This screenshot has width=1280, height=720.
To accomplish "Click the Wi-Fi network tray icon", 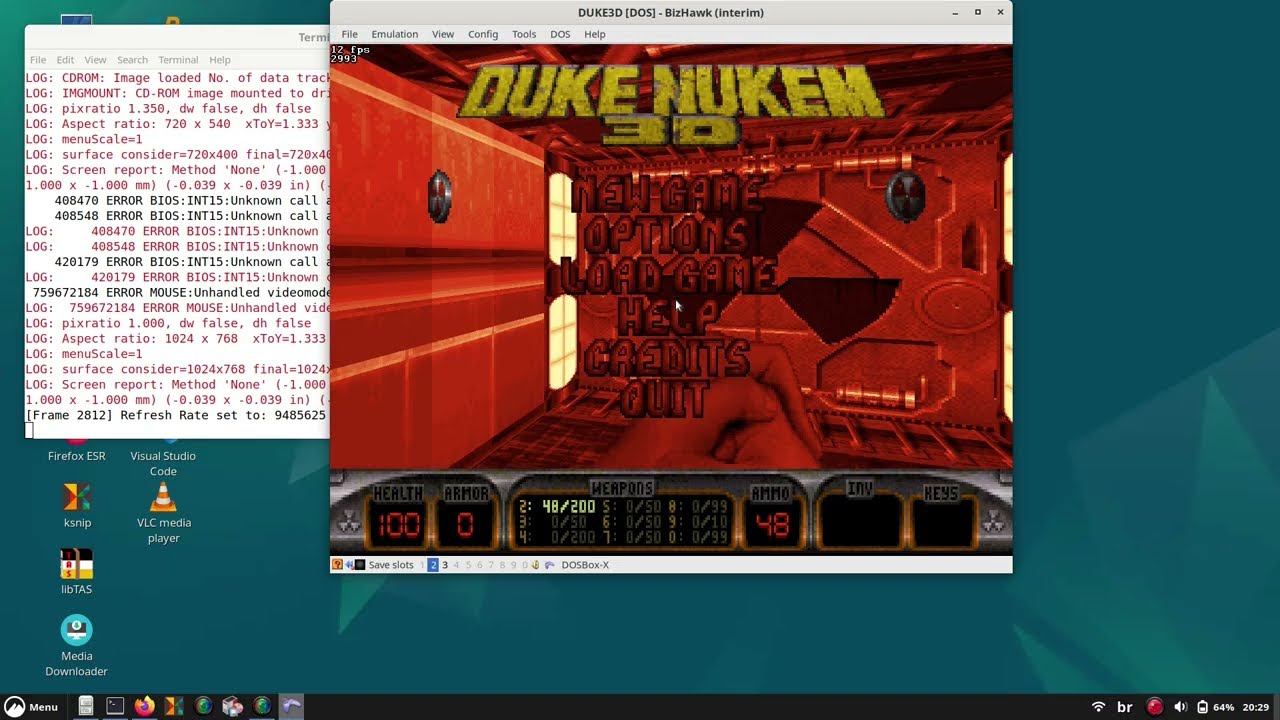I will point(1098,707).
